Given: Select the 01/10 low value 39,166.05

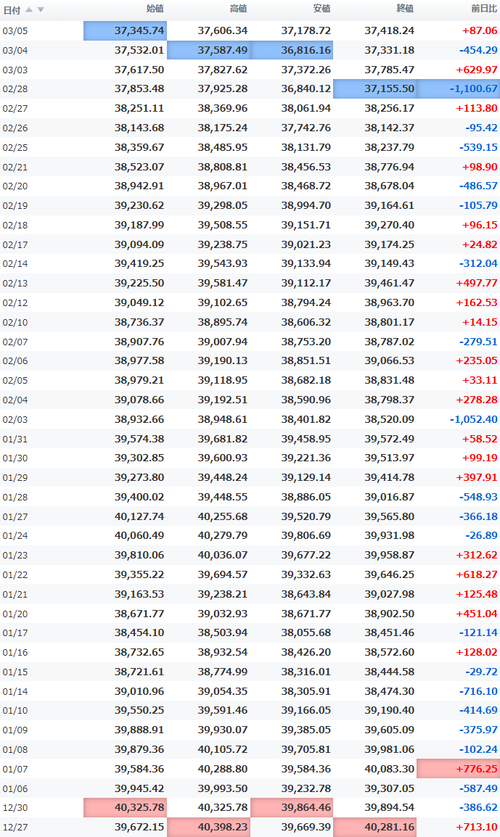Looking at the screenshot, I should (306, 710).
